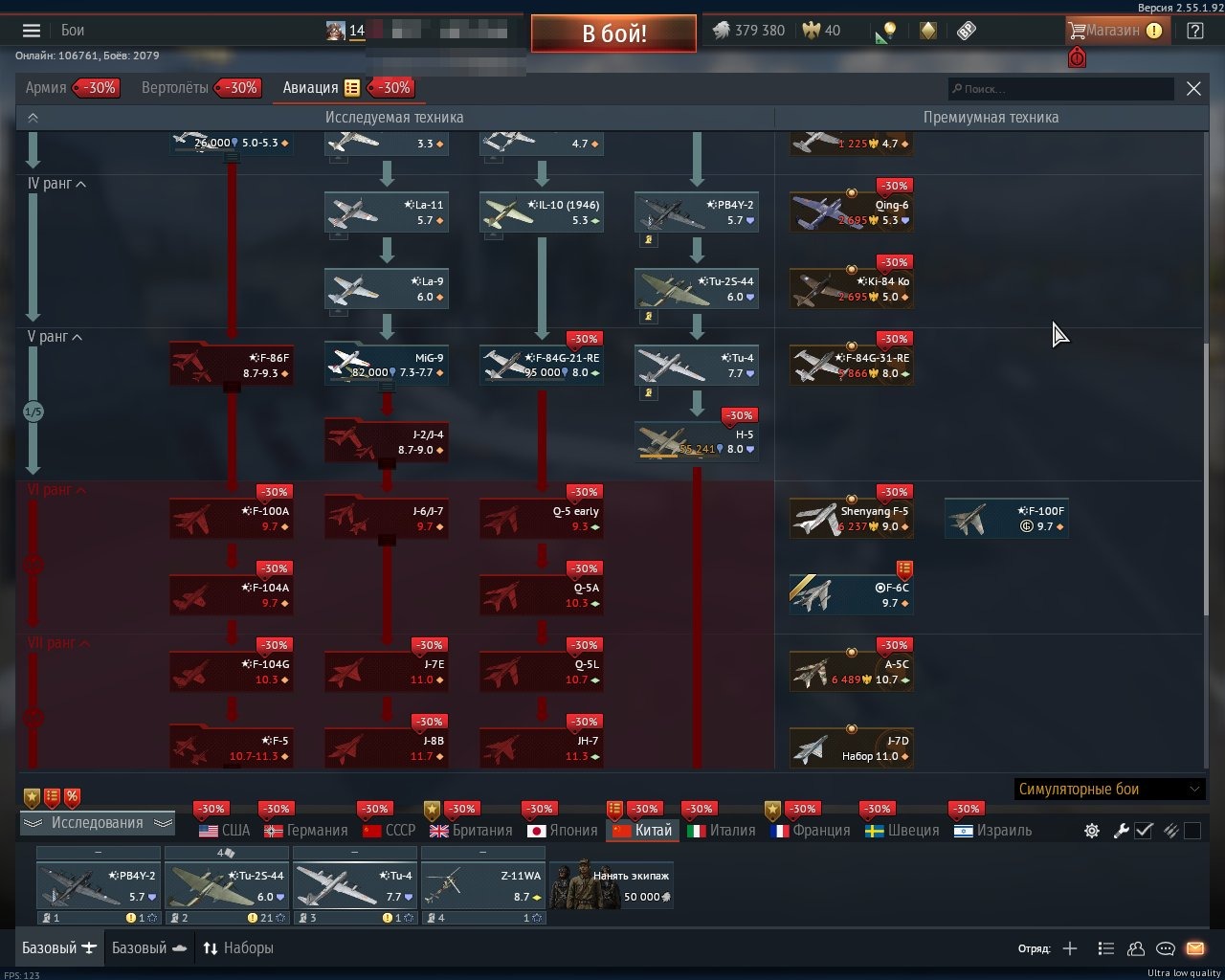Click the Авиация orange list icon
Viewport: 1225px width, 980px height.
352,88
